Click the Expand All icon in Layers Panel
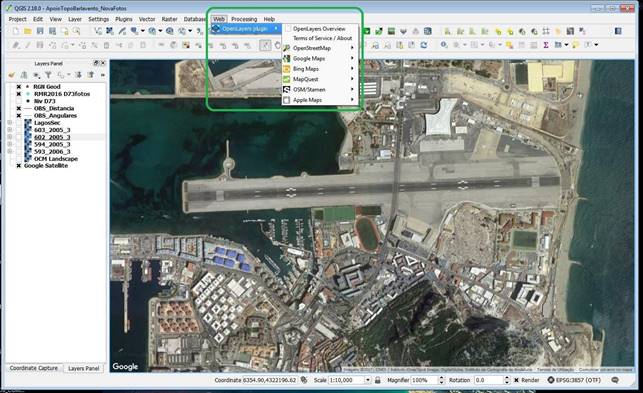 pos(78,75)
